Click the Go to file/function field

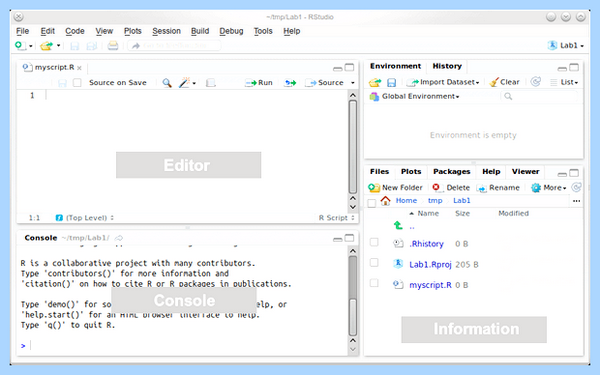[174, 46]
